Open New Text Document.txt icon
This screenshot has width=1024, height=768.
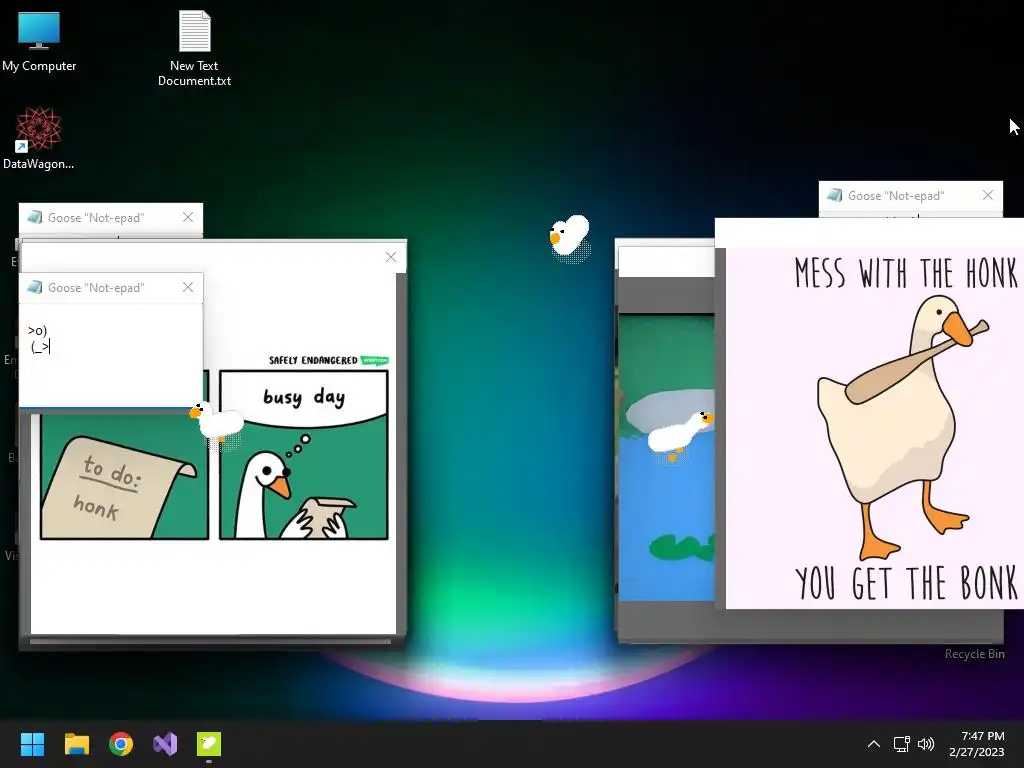coord(195,48)
